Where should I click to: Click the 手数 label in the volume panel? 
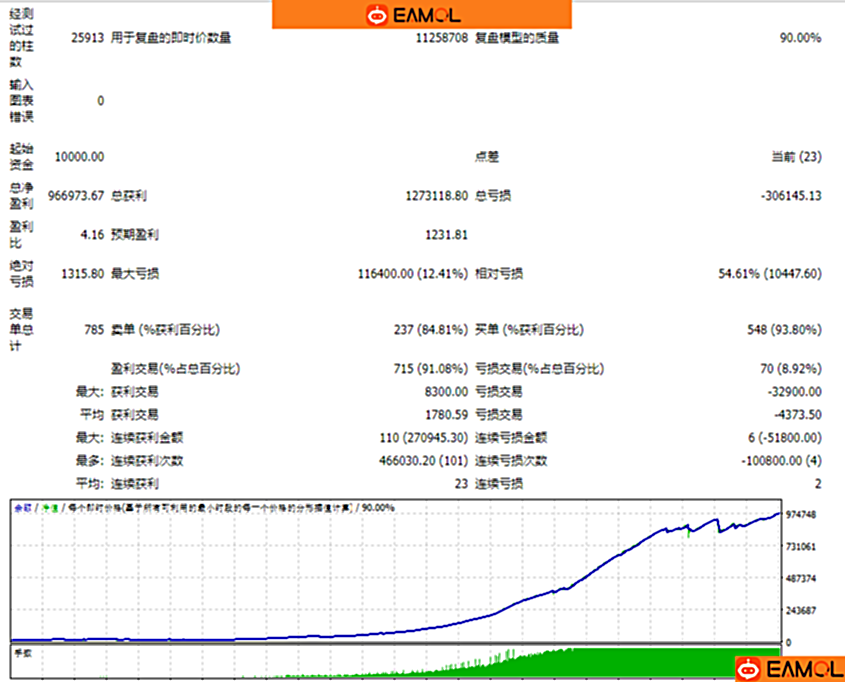click(x=22, y=651)
